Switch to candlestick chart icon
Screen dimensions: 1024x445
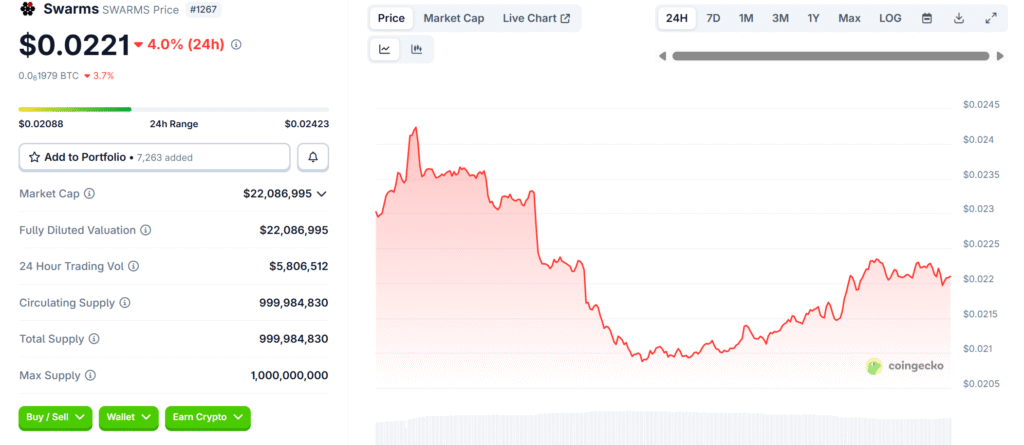[x=417, y=48]
